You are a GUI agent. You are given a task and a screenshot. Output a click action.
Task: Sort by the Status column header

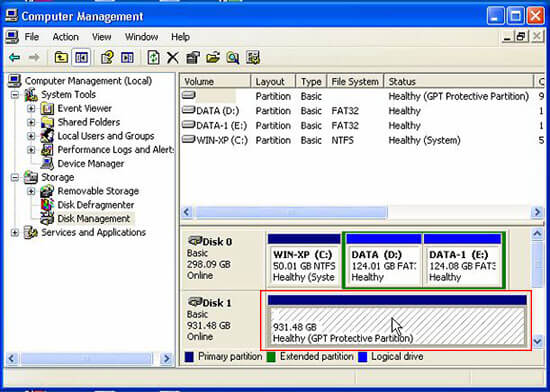coord(459,82)
